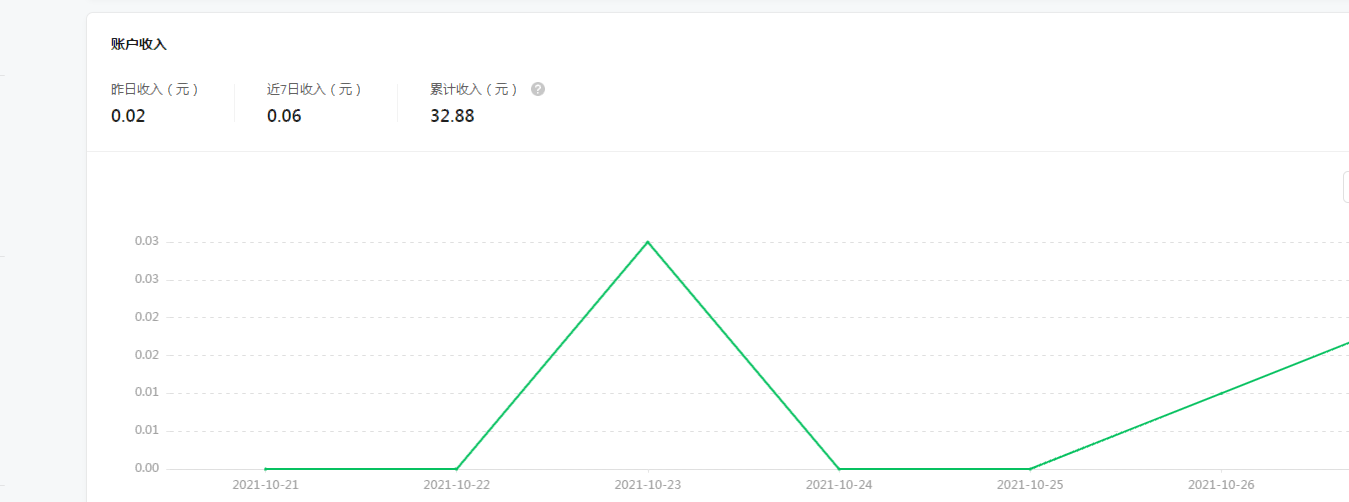Select the 0.06 seven-day income value
Viewport: 1349px width, 502px height.
(284, 116)
